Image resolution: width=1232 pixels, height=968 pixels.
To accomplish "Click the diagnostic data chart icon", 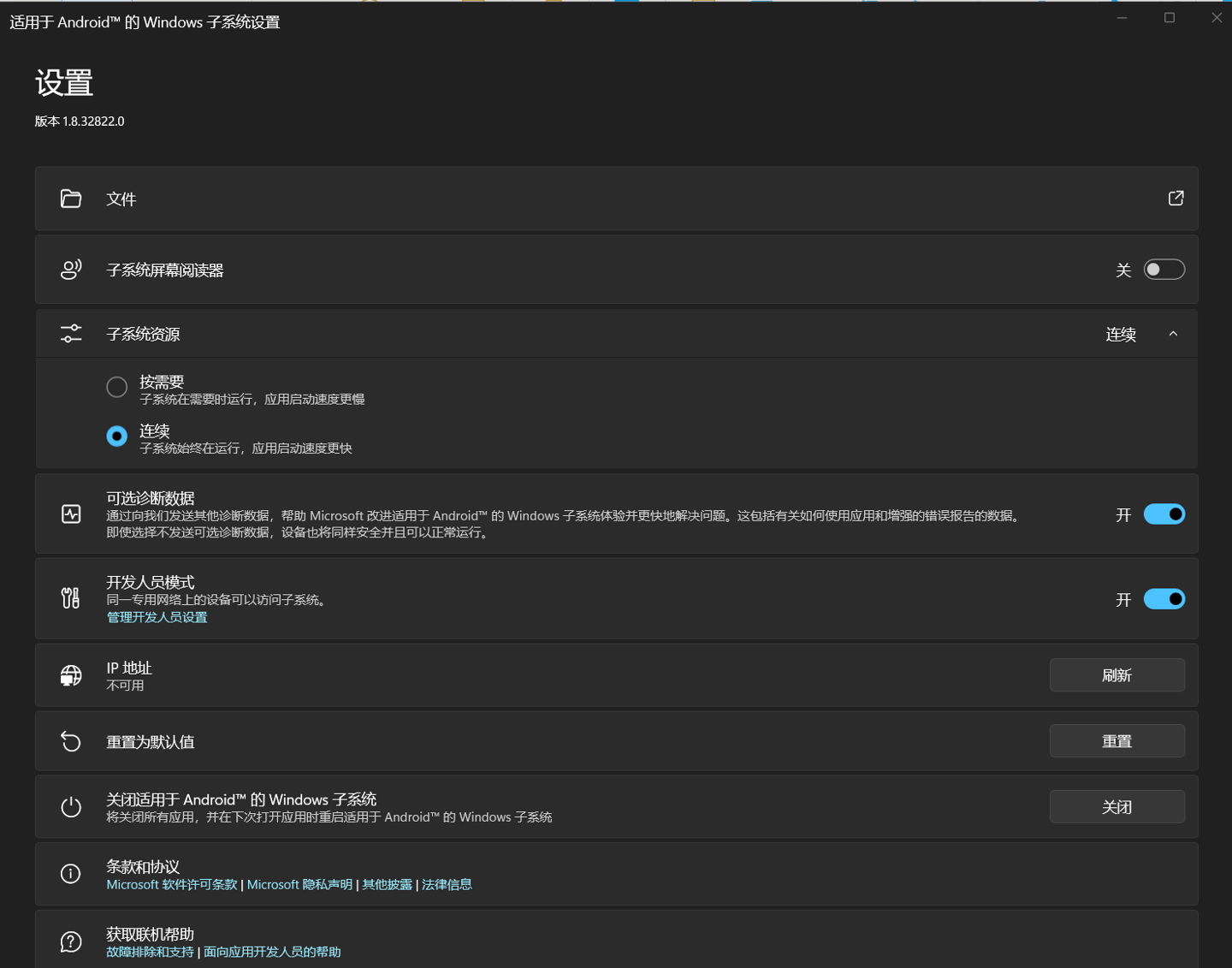I will (70, 514).
